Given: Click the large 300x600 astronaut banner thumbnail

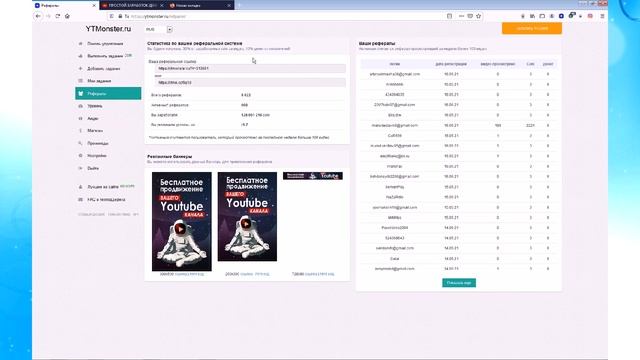Looking at the screenshot, I should click(x=182, y=221).
